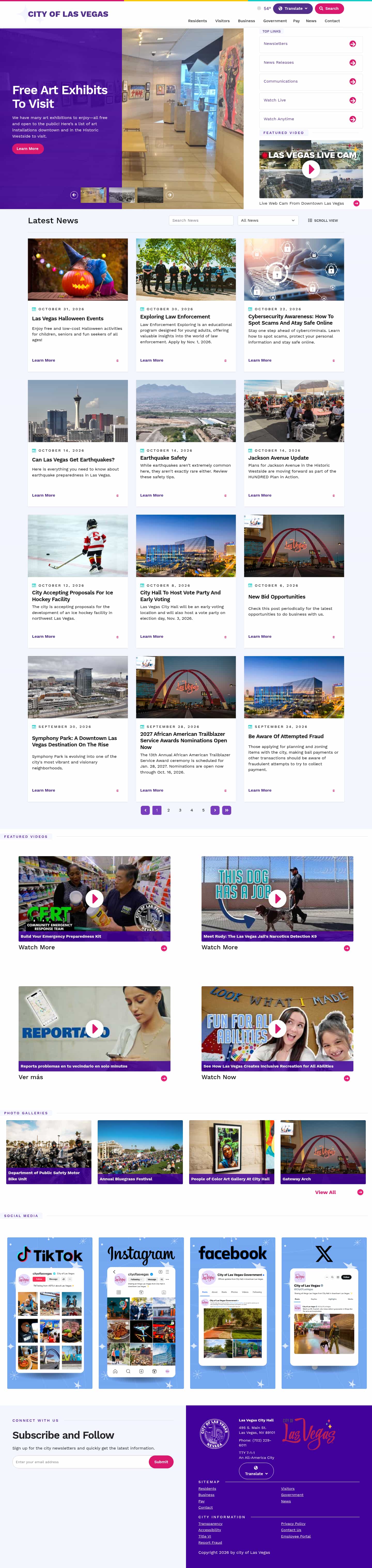Viewport: 372px width, 1568px height.
Task: Open the Residents menu
Action: (x=197, y=21)
